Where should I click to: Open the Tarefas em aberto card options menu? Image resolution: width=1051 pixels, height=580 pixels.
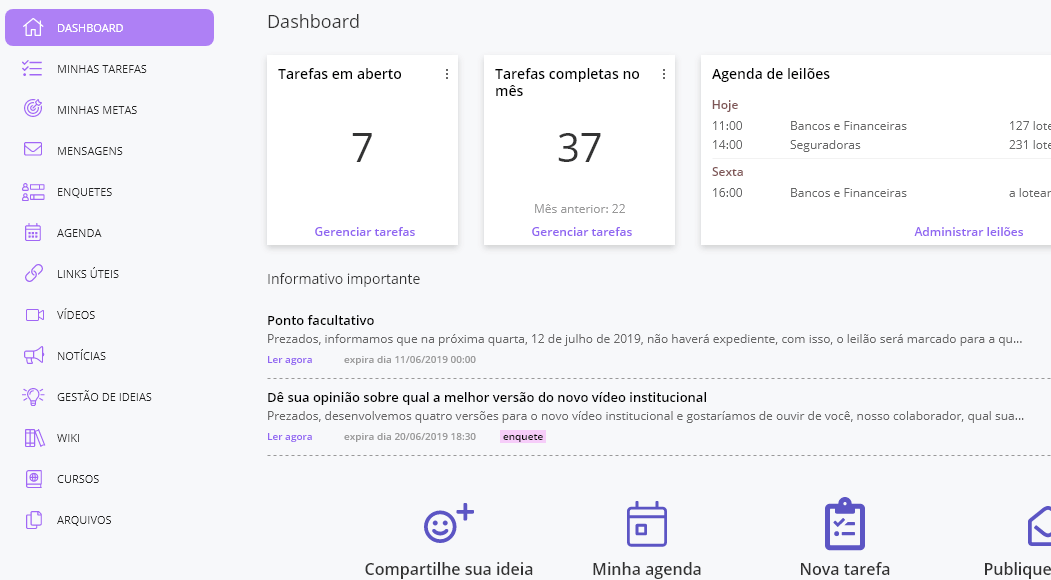click(447, 74)
